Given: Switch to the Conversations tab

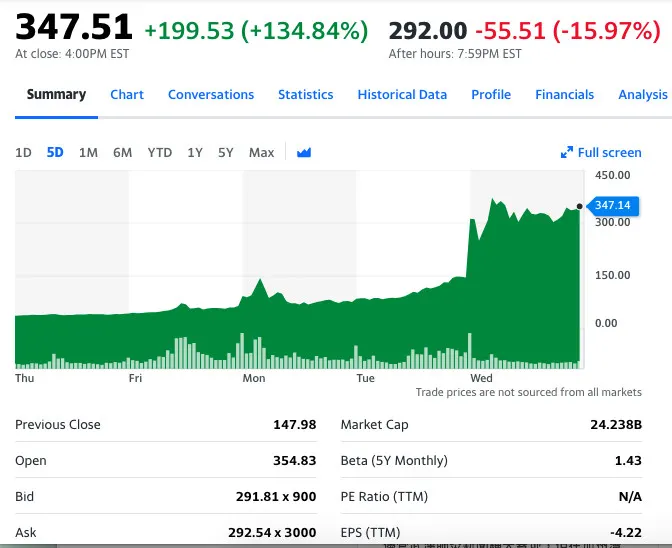Looking at the screenshot, I should click(x=211, y=95).
